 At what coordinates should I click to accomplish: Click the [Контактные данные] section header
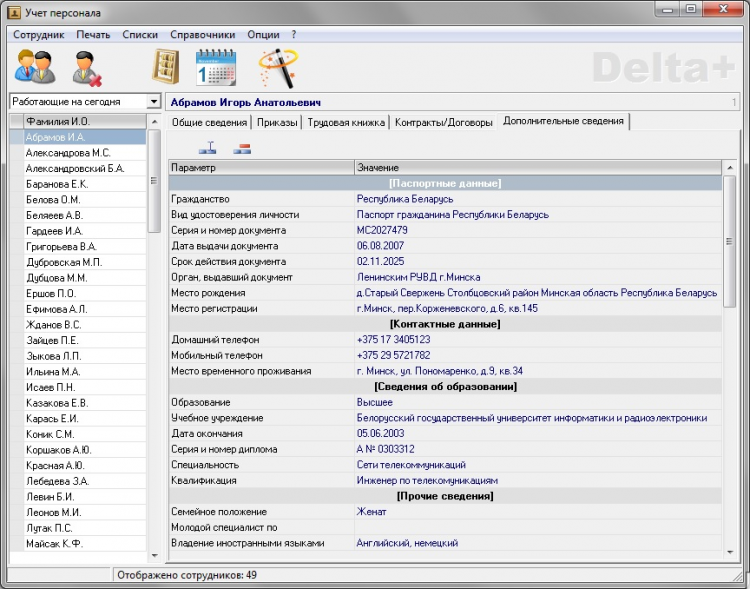point(445,324)
